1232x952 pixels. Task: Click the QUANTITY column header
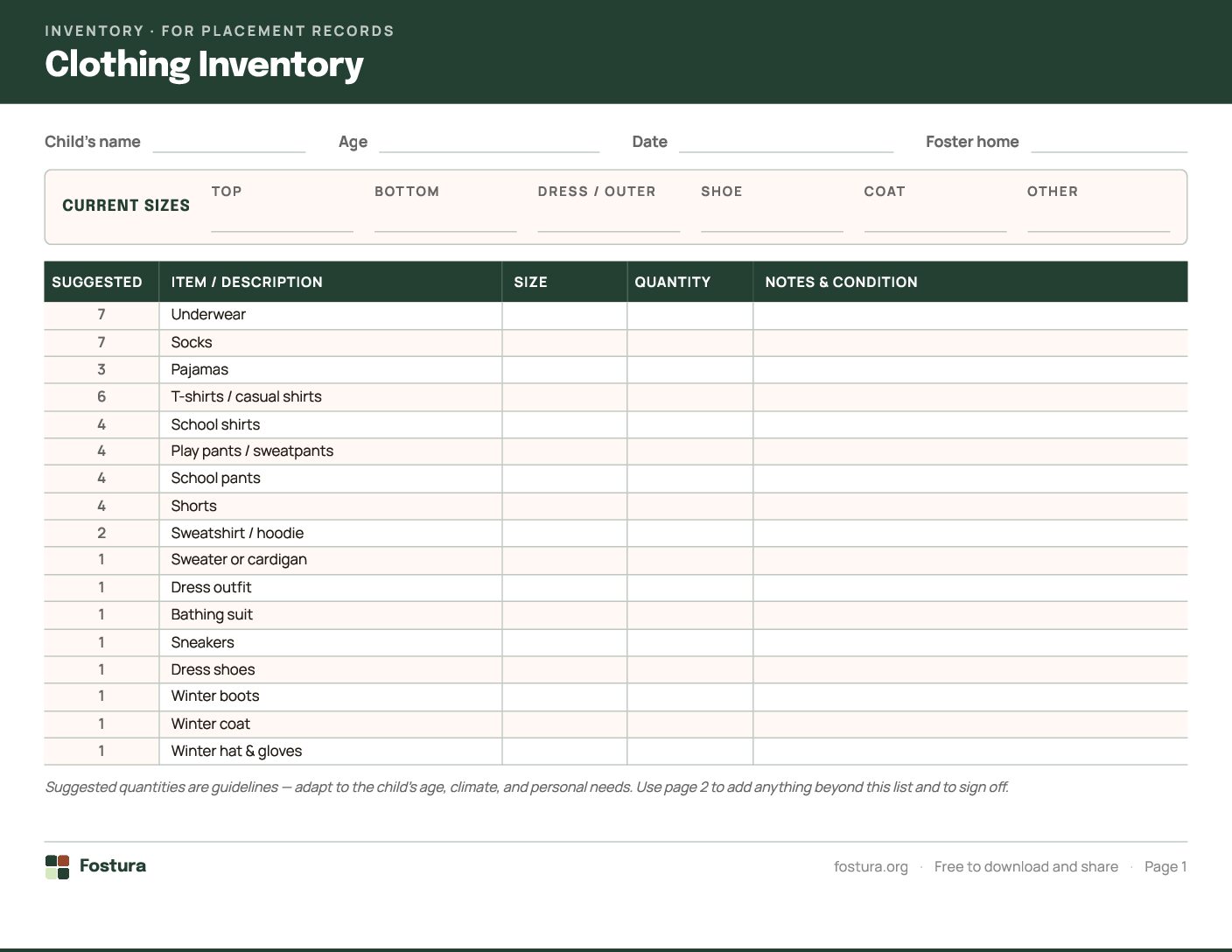click(x=672, y=282)
